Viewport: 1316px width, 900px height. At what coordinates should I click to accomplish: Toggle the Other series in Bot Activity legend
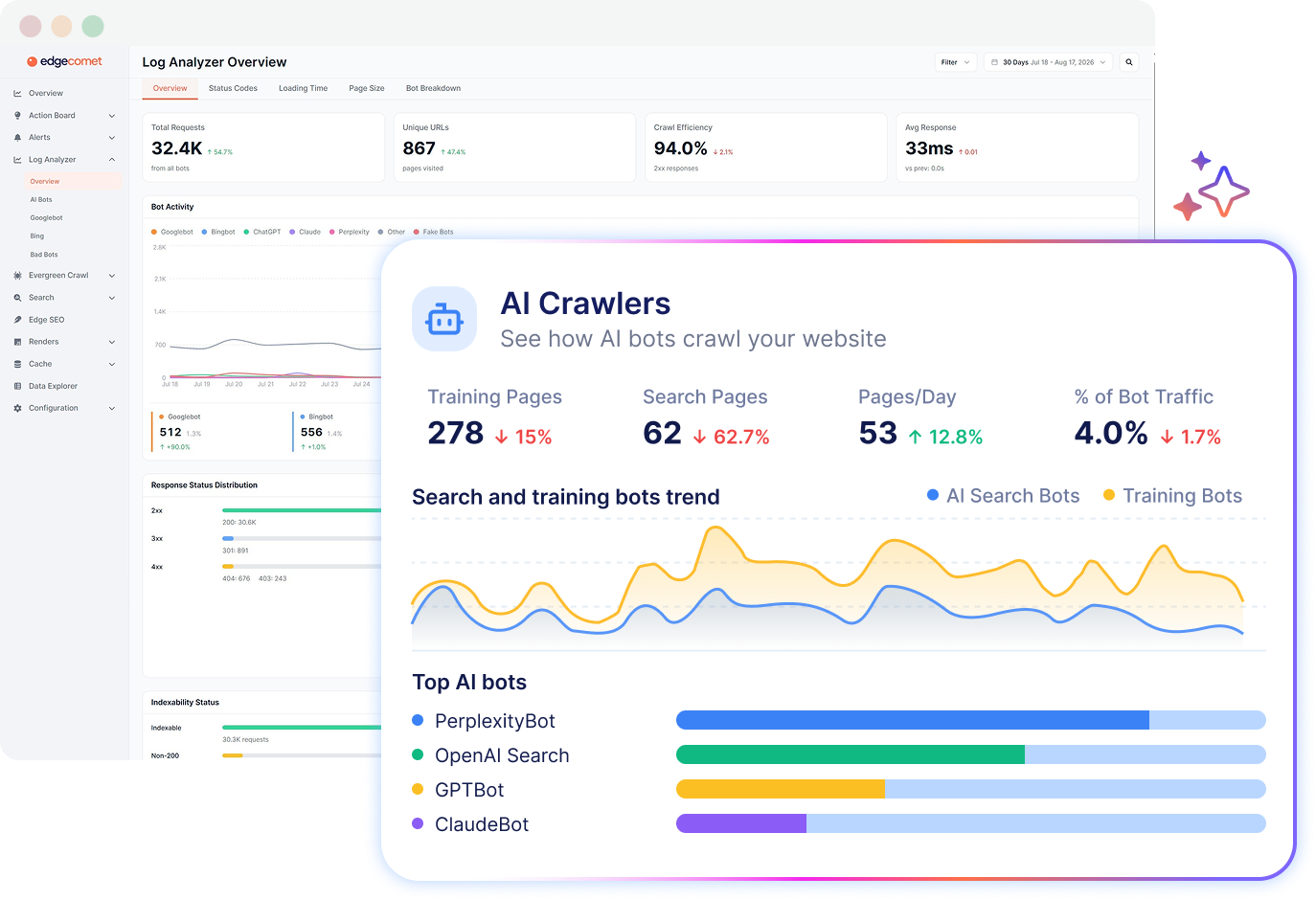pyautogui.click(x=392, y=232)
